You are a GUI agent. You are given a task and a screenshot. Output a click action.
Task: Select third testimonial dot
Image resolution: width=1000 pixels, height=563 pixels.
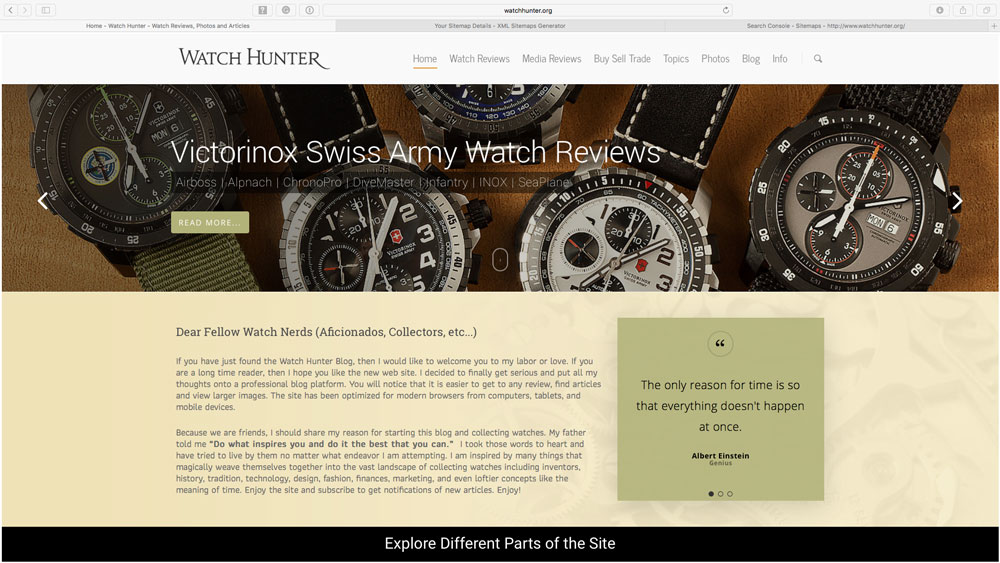730,494
